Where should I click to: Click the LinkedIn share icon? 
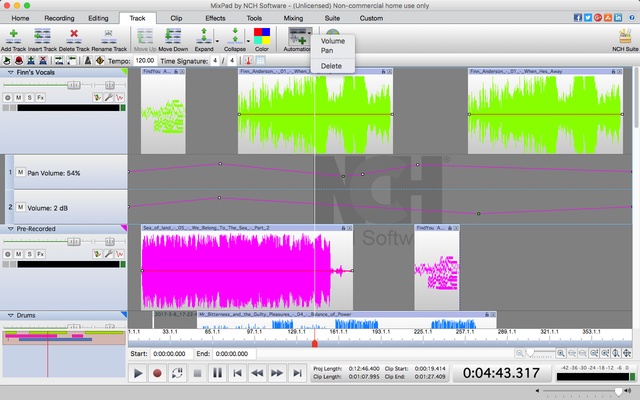[618, 18]
